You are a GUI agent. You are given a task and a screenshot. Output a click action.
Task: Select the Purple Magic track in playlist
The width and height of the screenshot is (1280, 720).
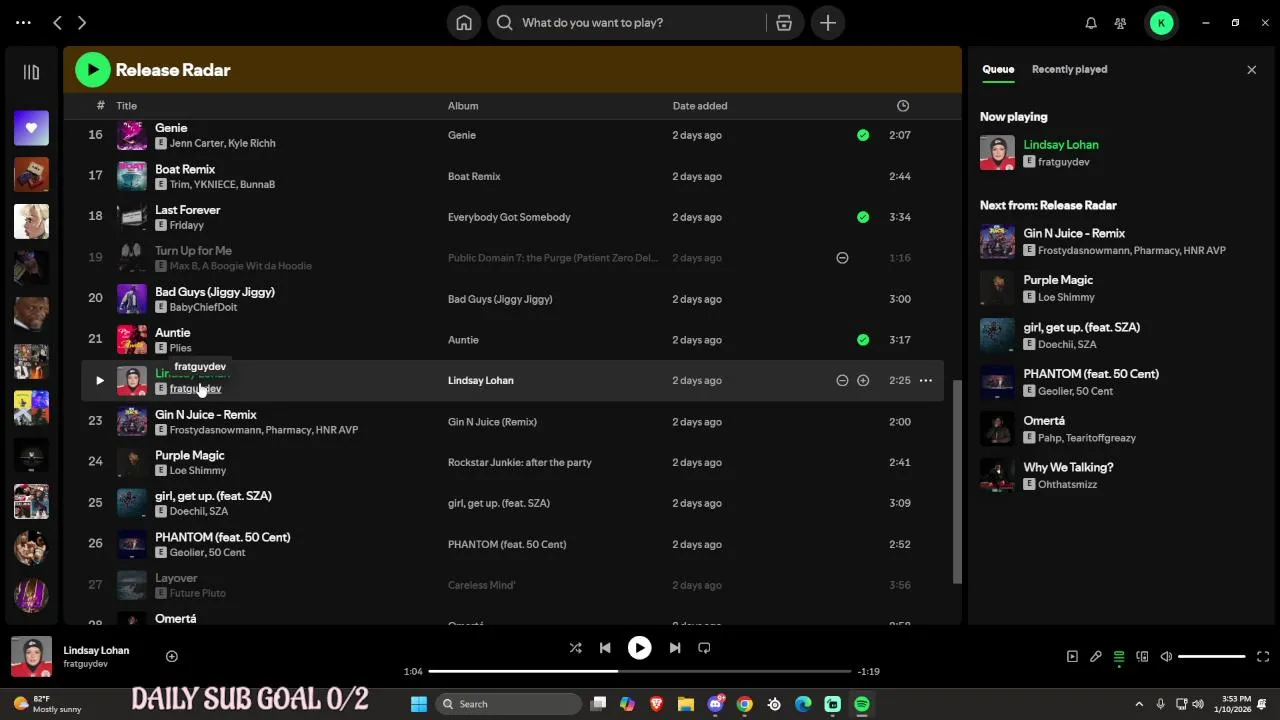click(512, 463)
